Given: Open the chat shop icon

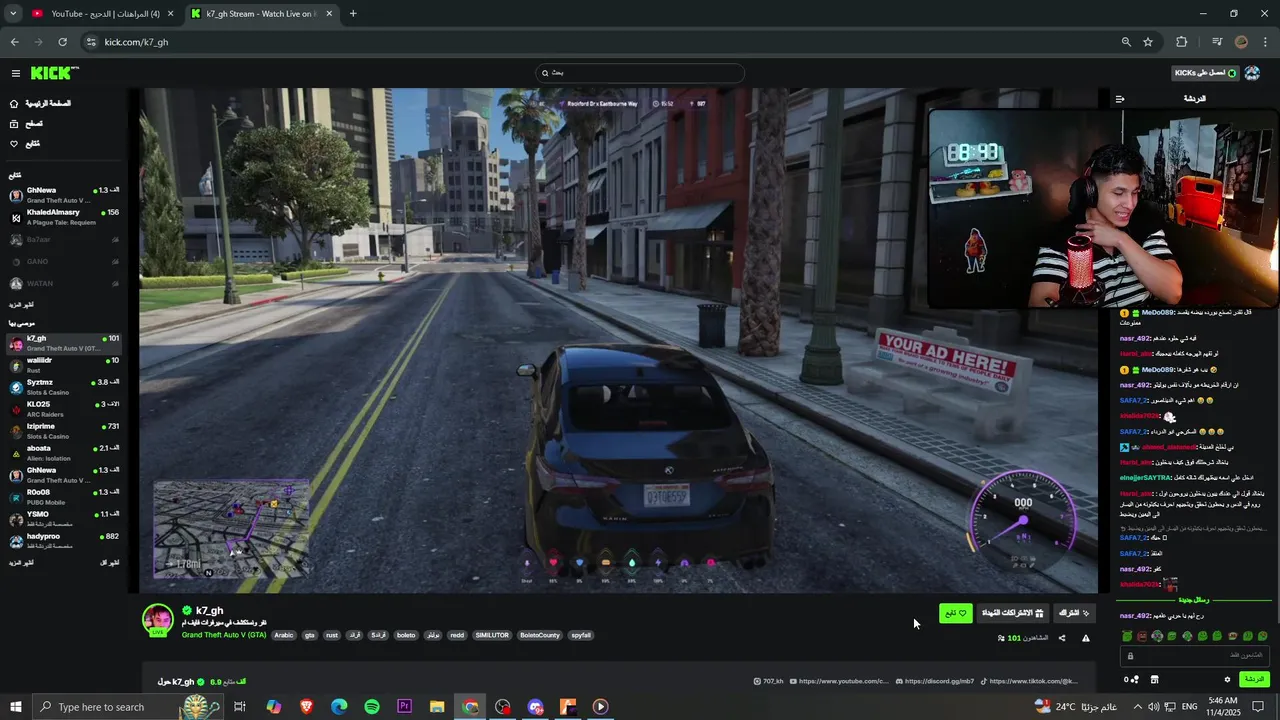Looking at the screenshot, I should (x=1154, y=680).
